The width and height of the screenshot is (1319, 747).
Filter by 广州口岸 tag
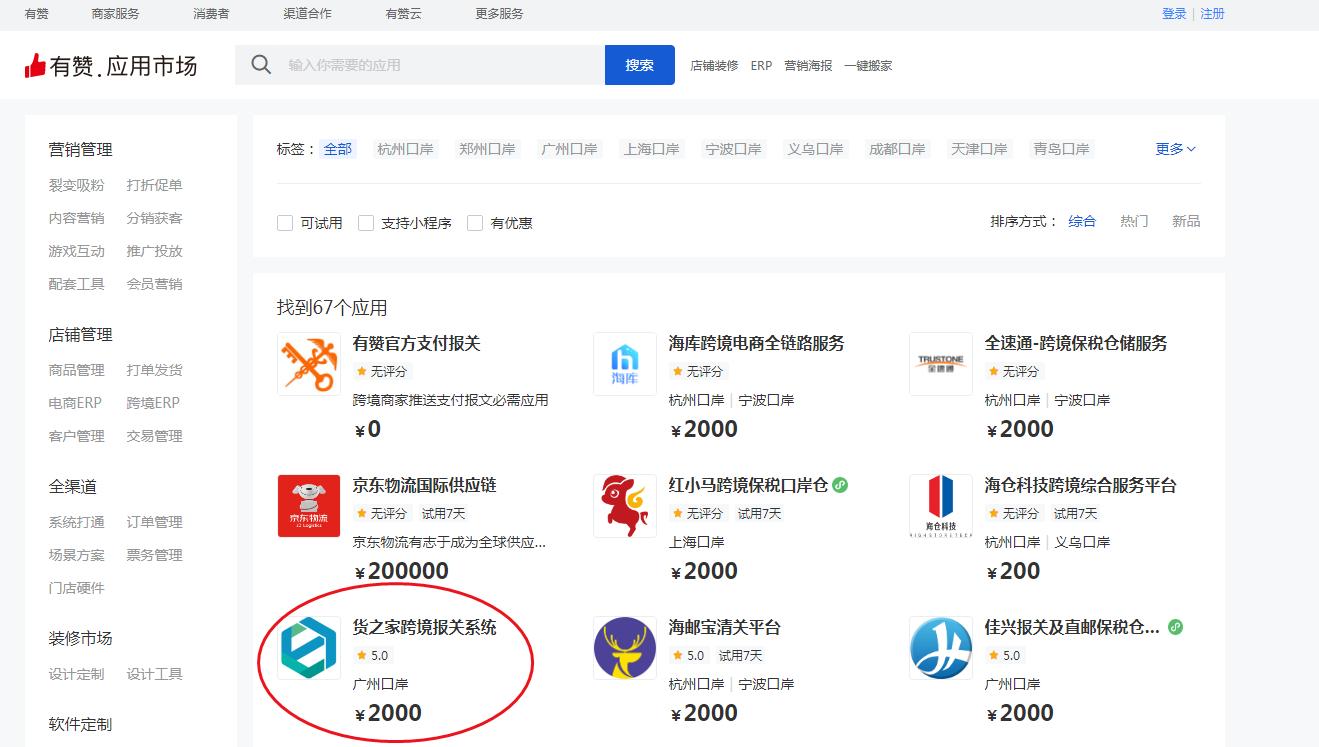pyautogui.click(x=569, y=149)
